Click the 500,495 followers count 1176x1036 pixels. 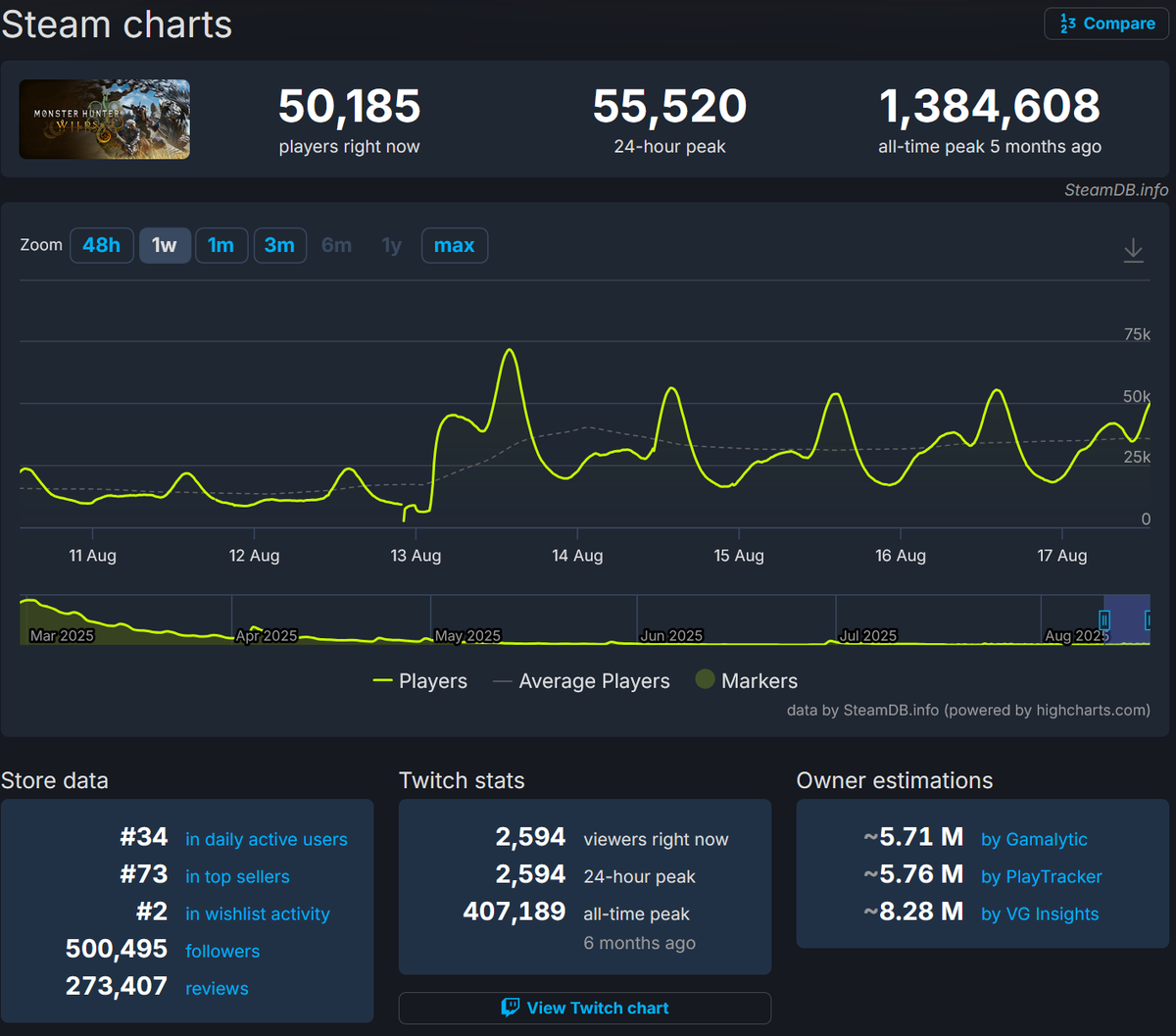click(x=117, y=950)
